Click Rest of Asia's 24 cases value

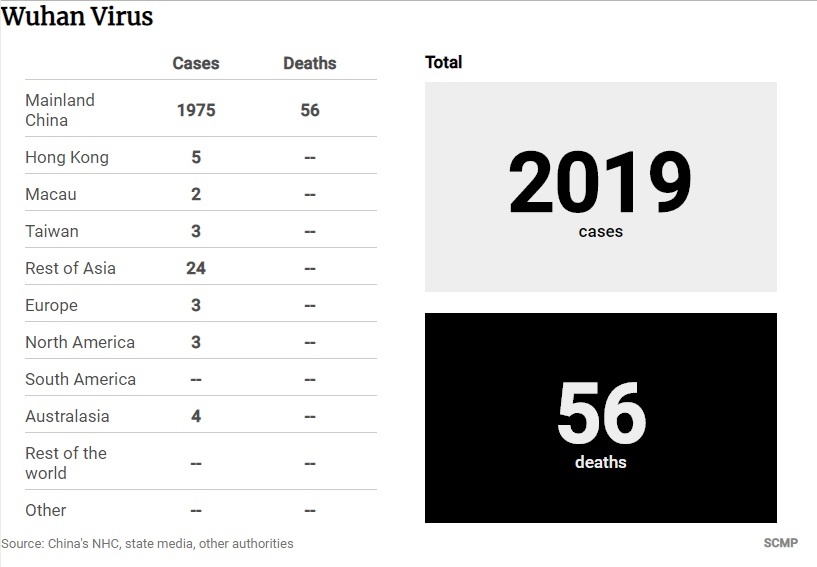(196, 268)
